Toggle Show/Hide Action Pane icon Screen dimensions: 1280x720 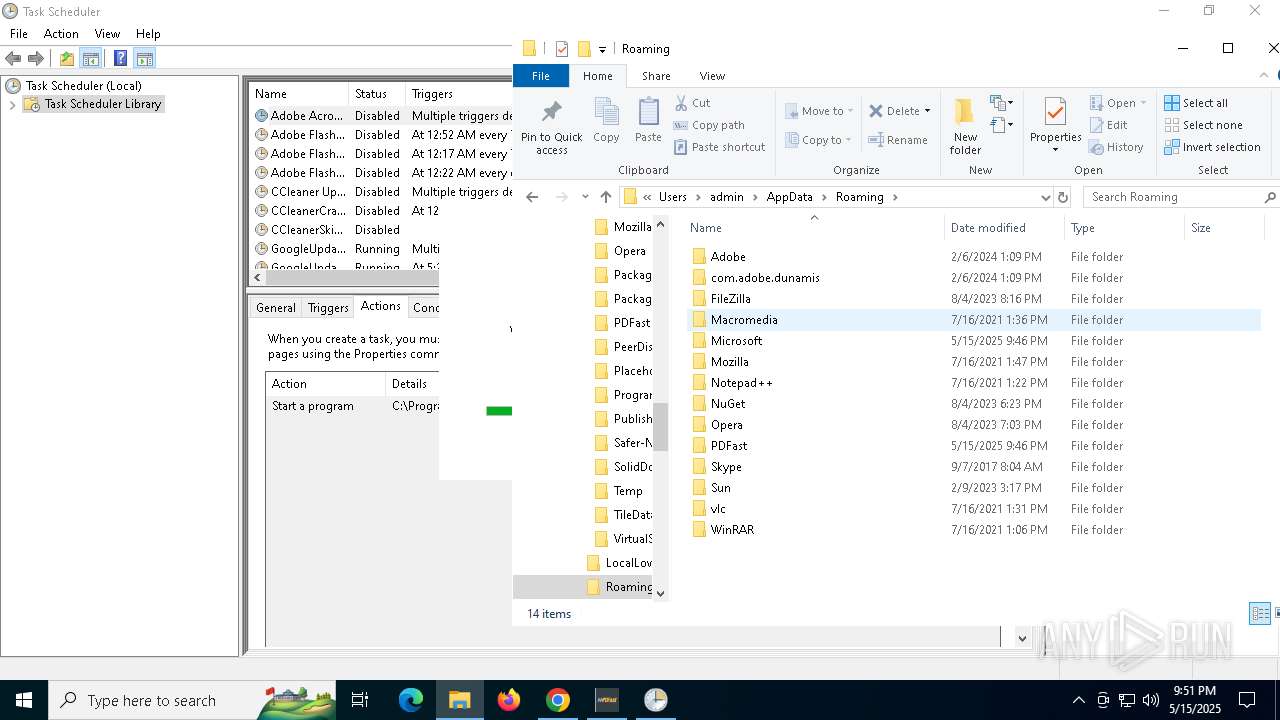point(144,59)
